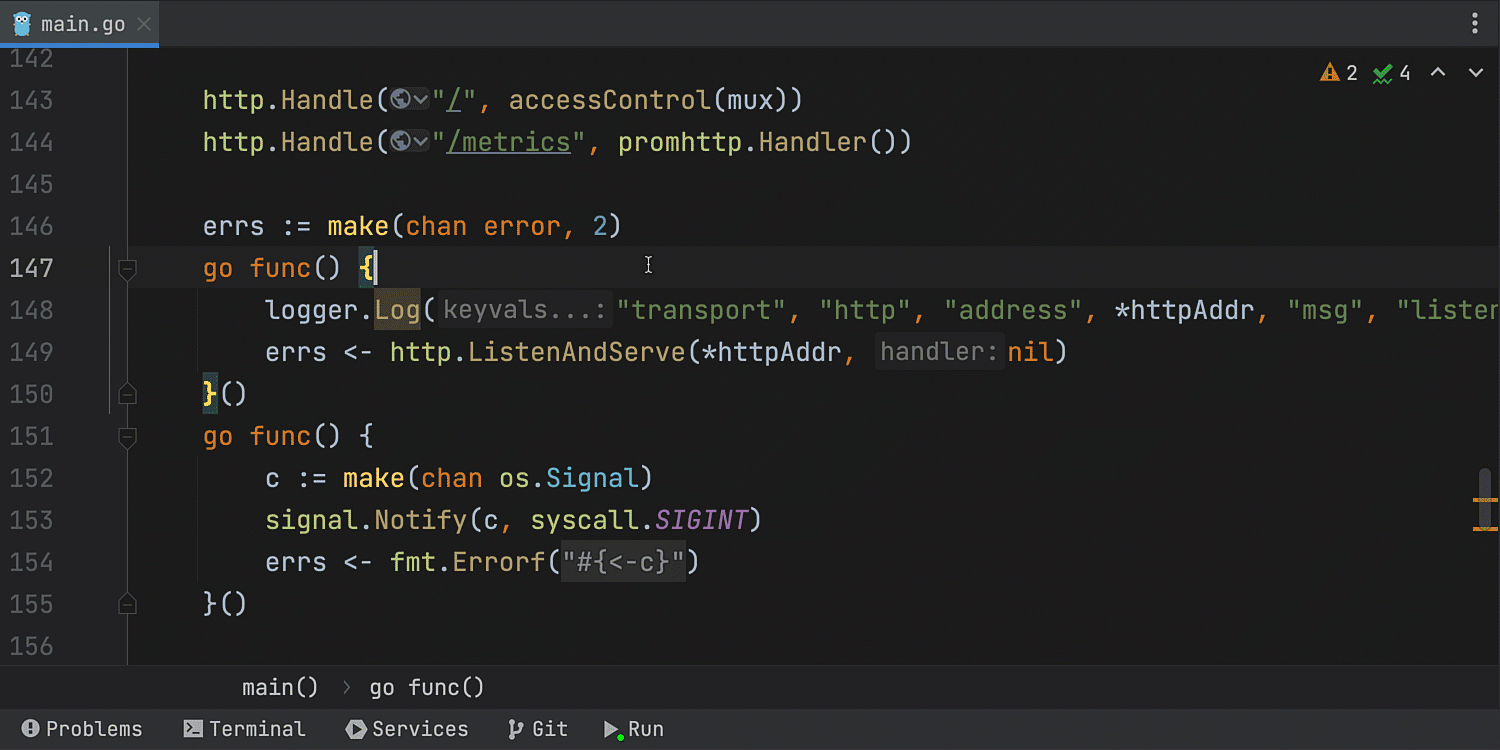Click the "chan error" type on line 146

(x=483, y=226)
